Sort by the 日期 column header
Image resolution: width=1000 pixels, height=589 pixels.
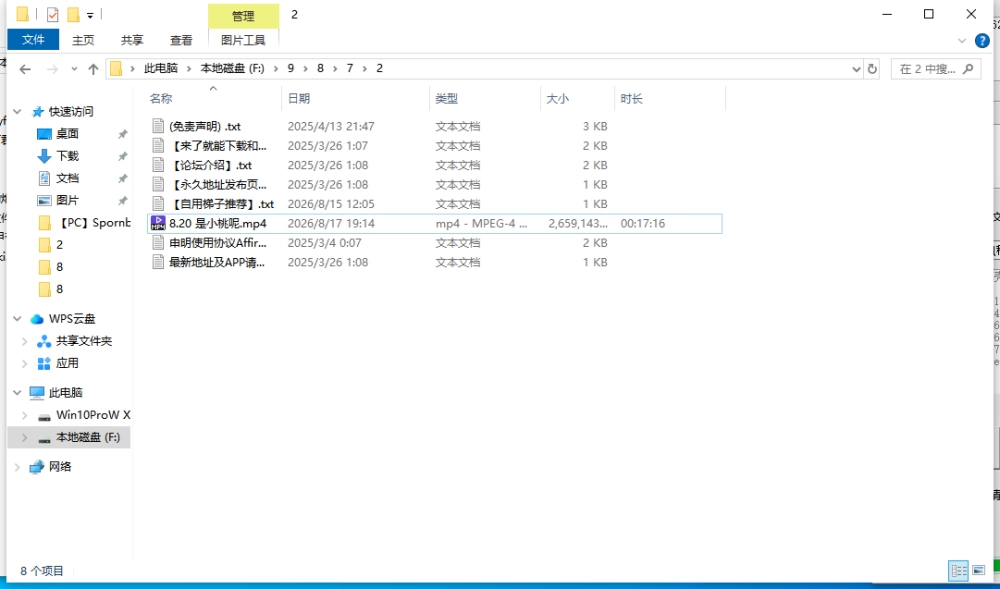coord(299,99)
